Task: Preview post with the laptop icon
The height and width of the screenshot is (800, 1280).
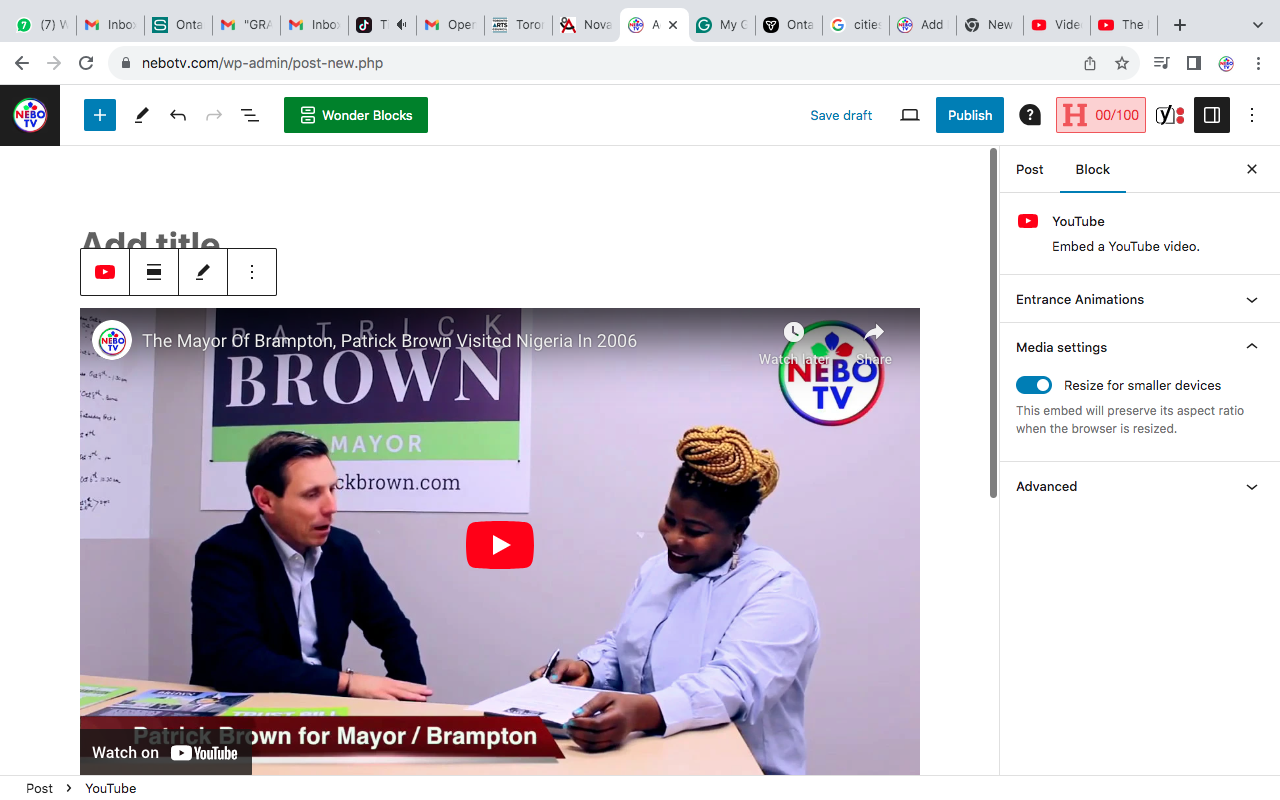Action: click(x=909, y=115)
